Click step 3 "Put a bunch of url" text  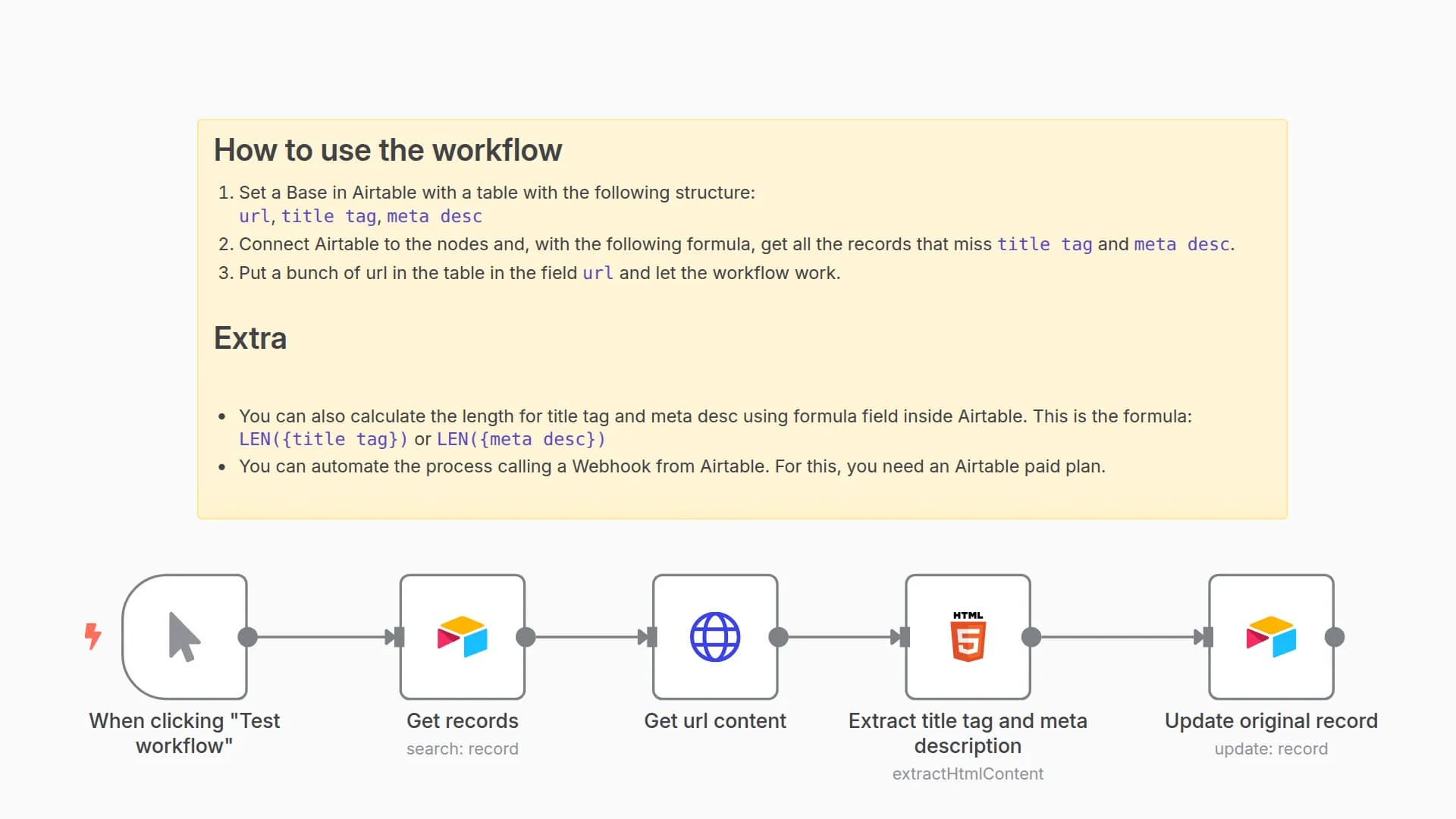(x=539, y=273)
